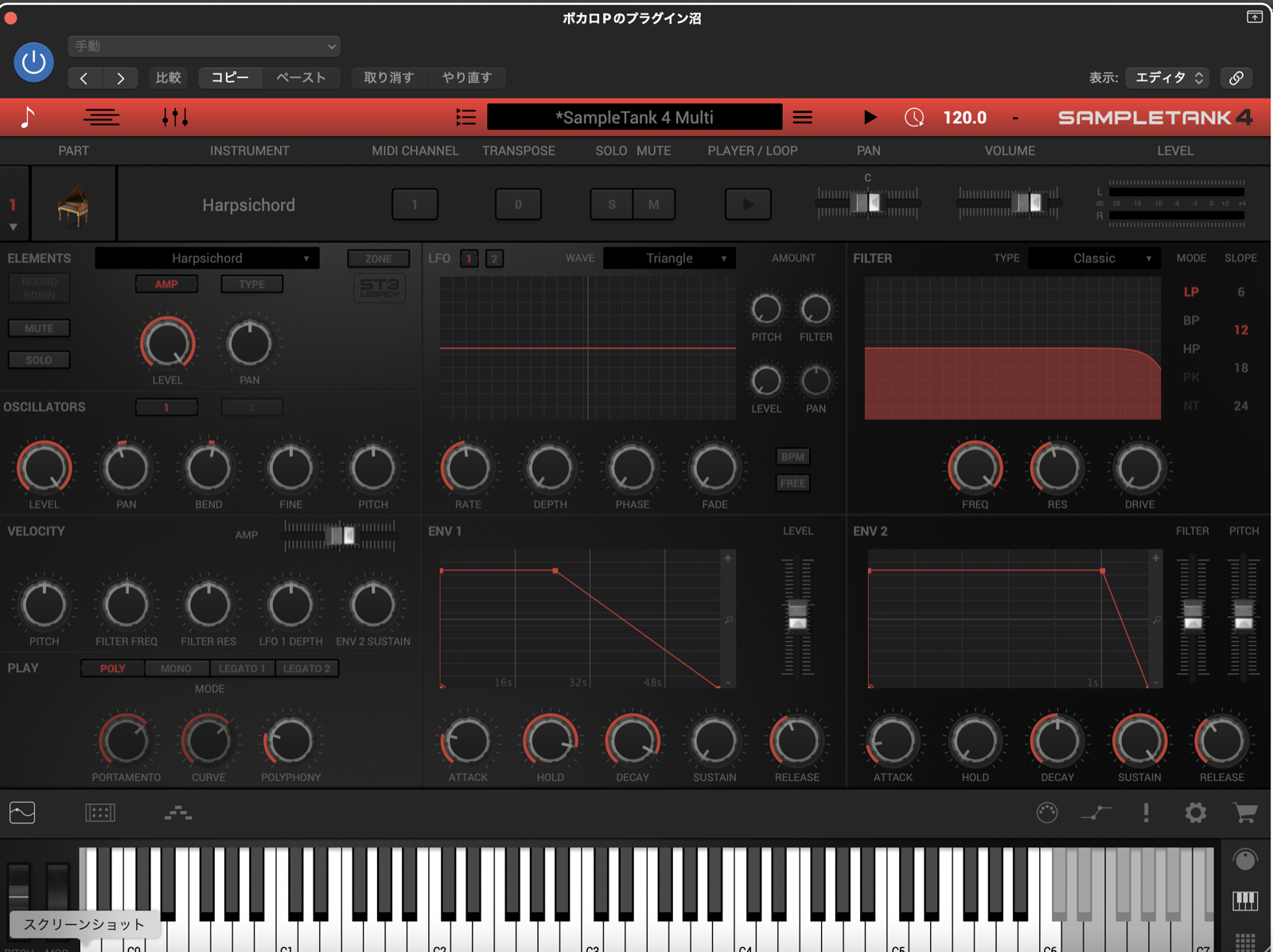The width and height of the screenshot is (1273, 952).
Task: Click the Compare (比較) button
Action: 168,78
